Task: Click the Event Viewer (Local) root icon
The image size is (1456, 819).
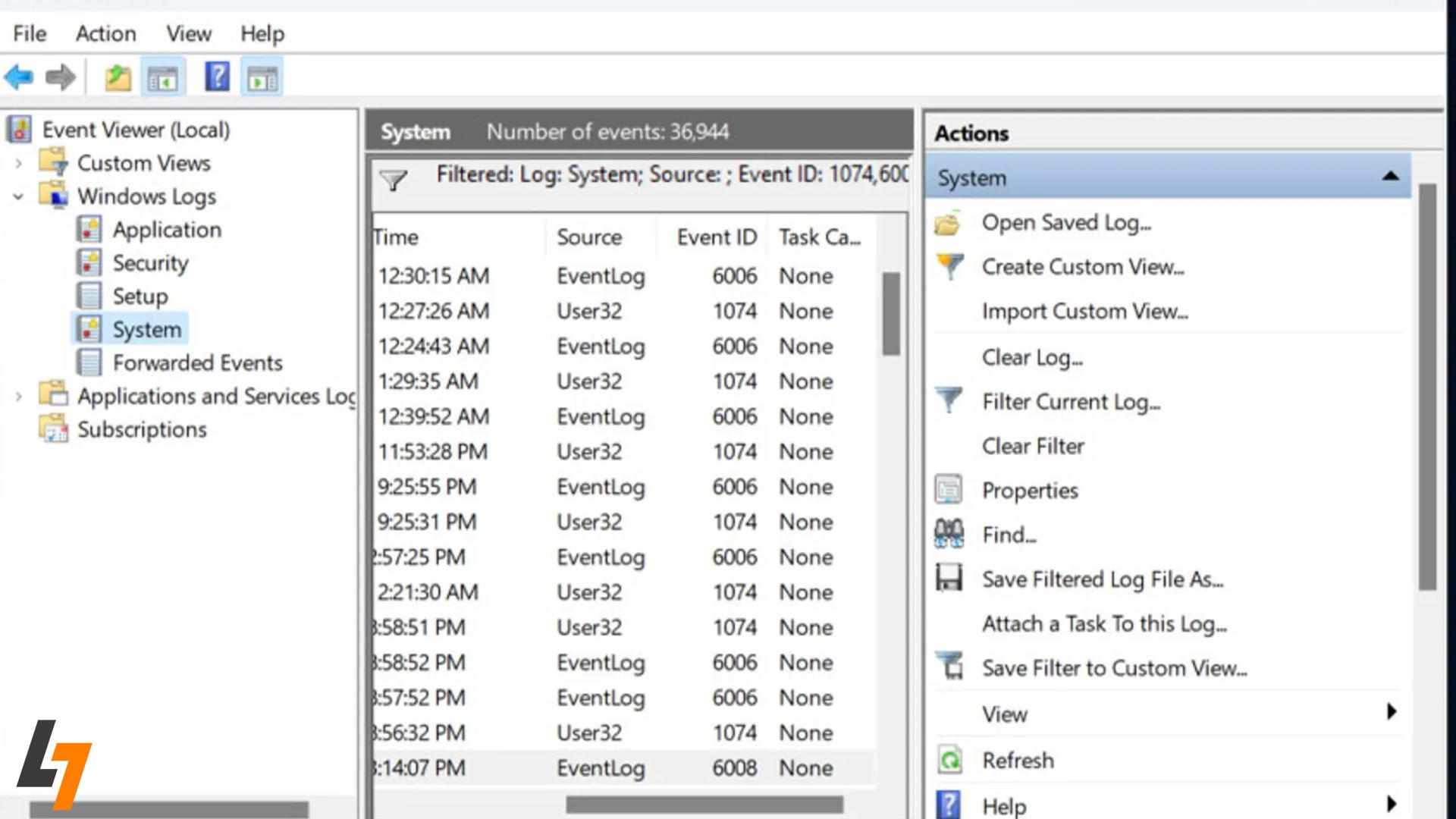Action: tap(20, 130)
